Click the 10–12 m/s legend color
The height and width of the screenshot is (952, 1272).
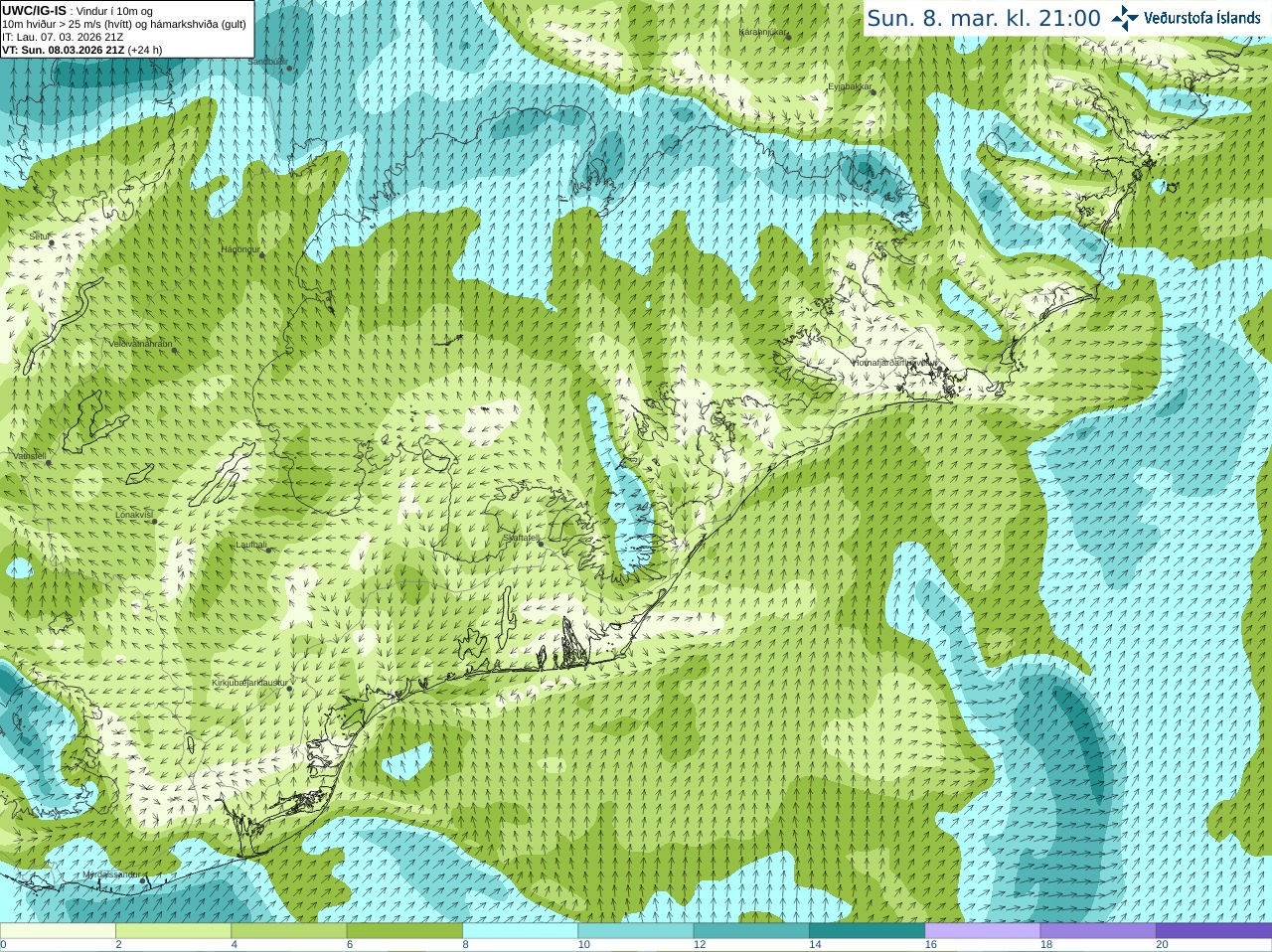[x=635, y=931]
